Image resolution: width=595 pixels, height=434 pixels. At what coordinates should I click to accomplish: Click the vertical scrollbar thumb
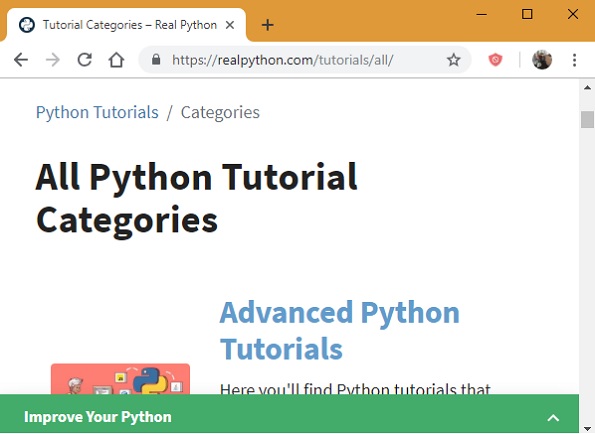pyautogui.click(x=587, y=120)
